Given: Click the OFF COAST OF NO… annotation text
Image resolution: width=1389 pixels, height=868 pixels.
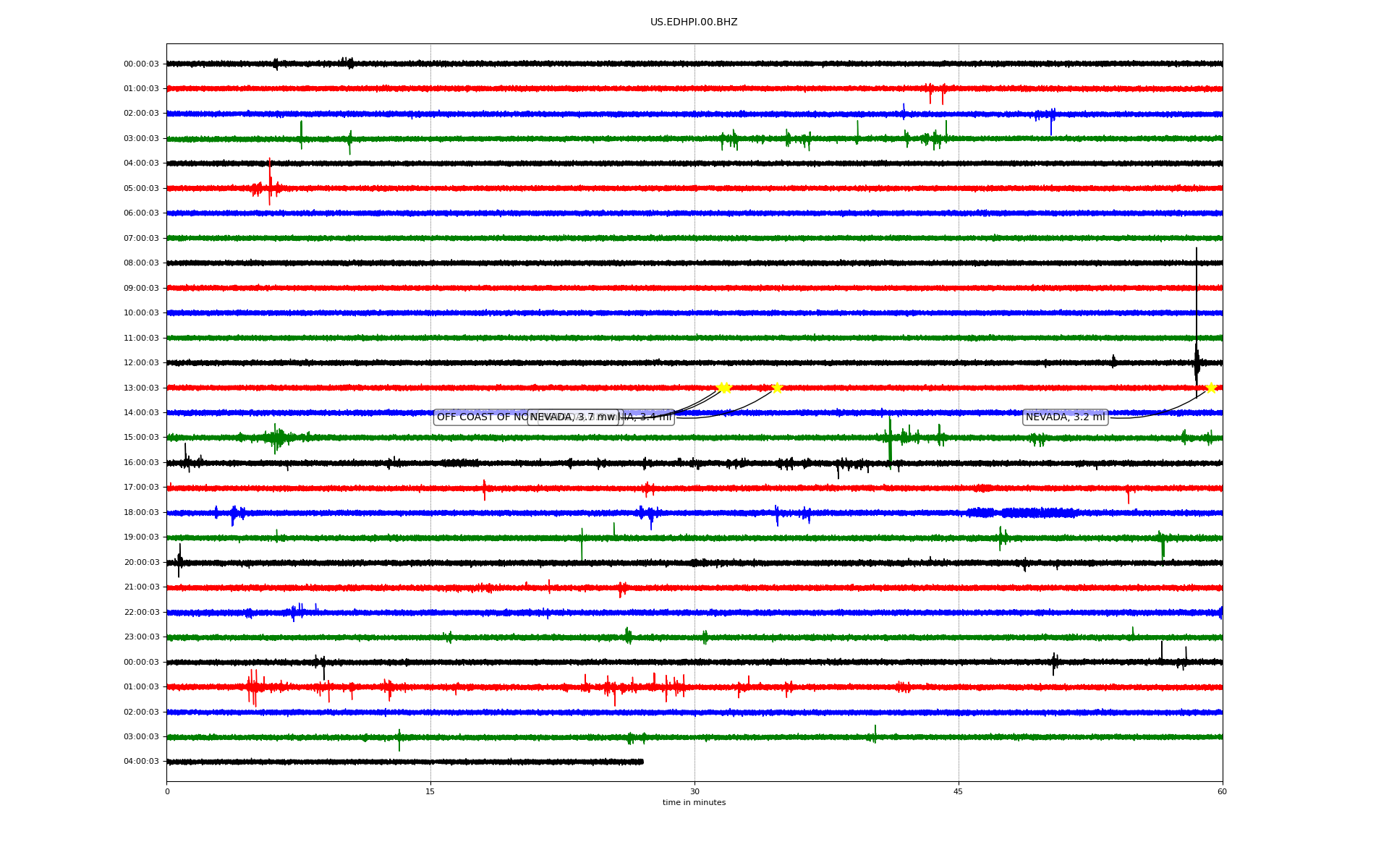Looking at the screenshot, I should [483, 417].
